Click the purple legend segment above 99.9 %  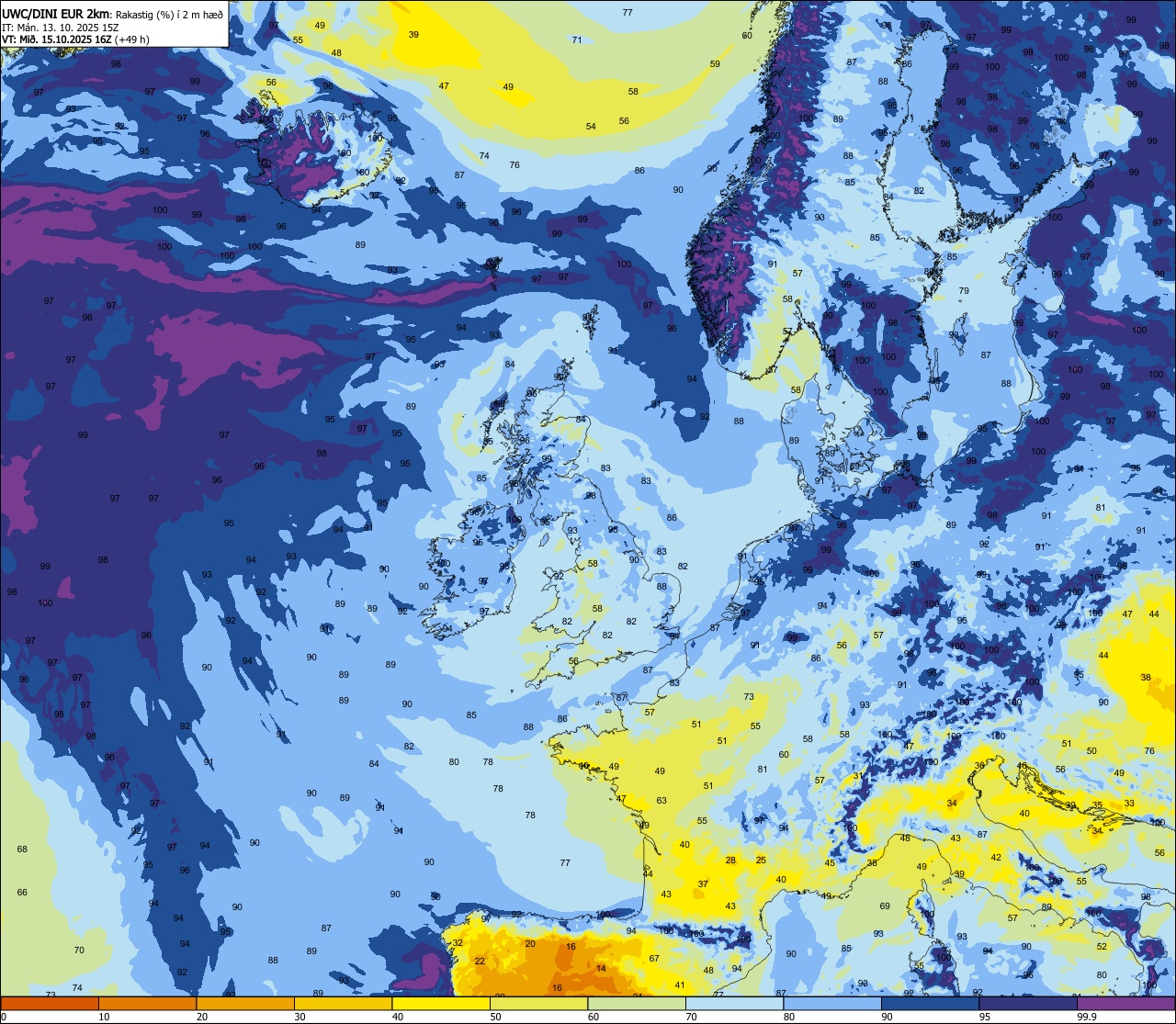coord(1125,1003)
